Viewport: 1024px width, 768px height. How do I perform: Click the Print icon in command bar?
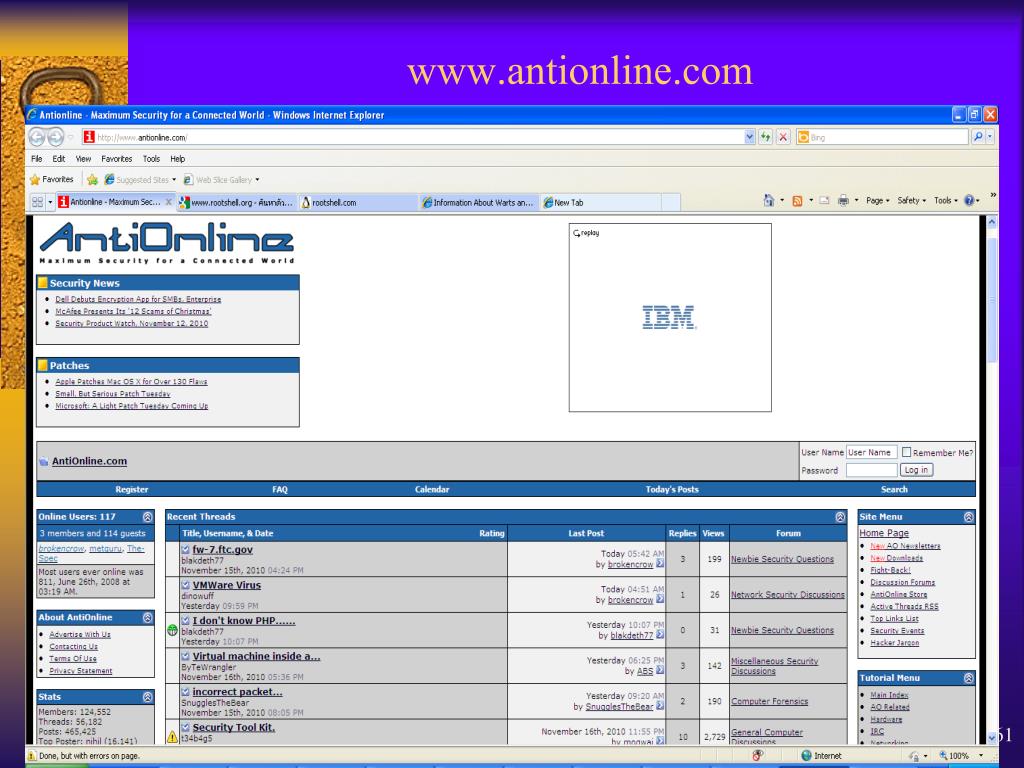coord(843,200)
